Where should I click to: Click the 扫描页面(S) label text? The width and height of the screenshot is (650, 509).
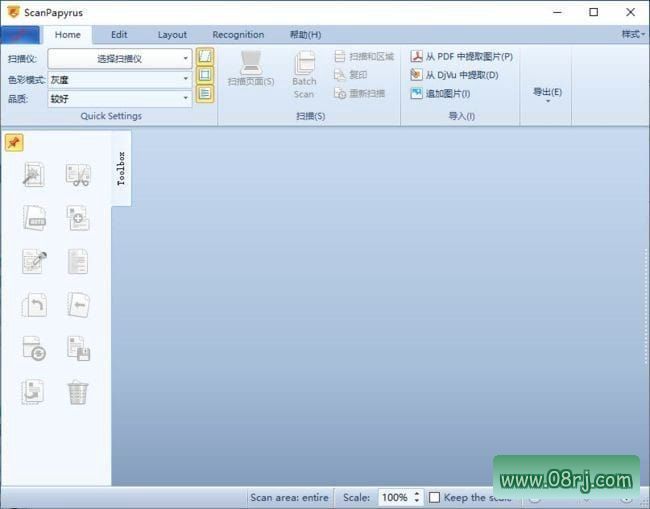[251, 81]
